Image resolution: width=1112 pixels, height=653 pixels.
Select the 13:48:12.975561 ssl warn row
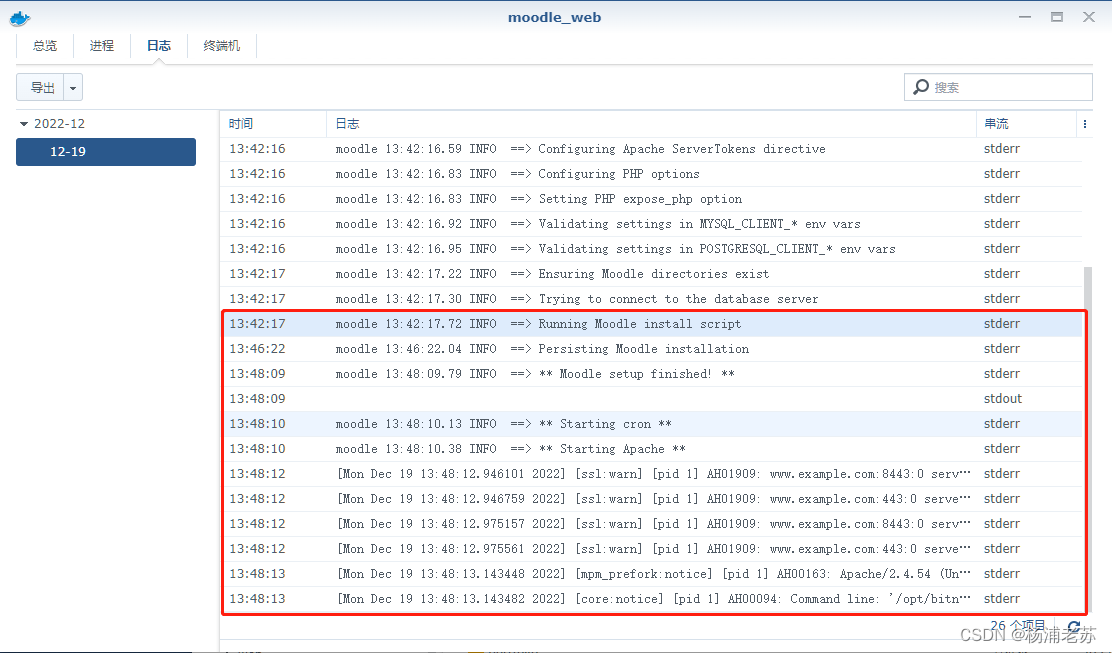651,549
